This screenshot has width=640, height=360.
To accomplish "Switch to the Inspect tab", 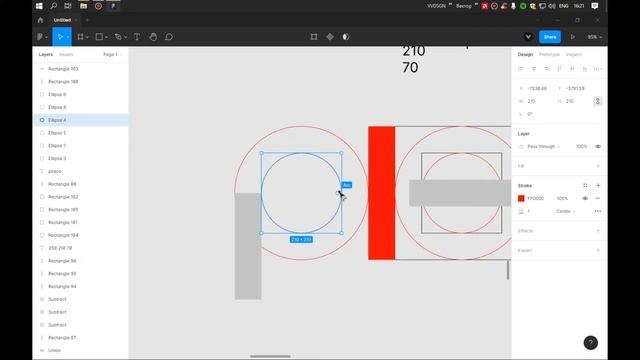I will pos(574,54).
